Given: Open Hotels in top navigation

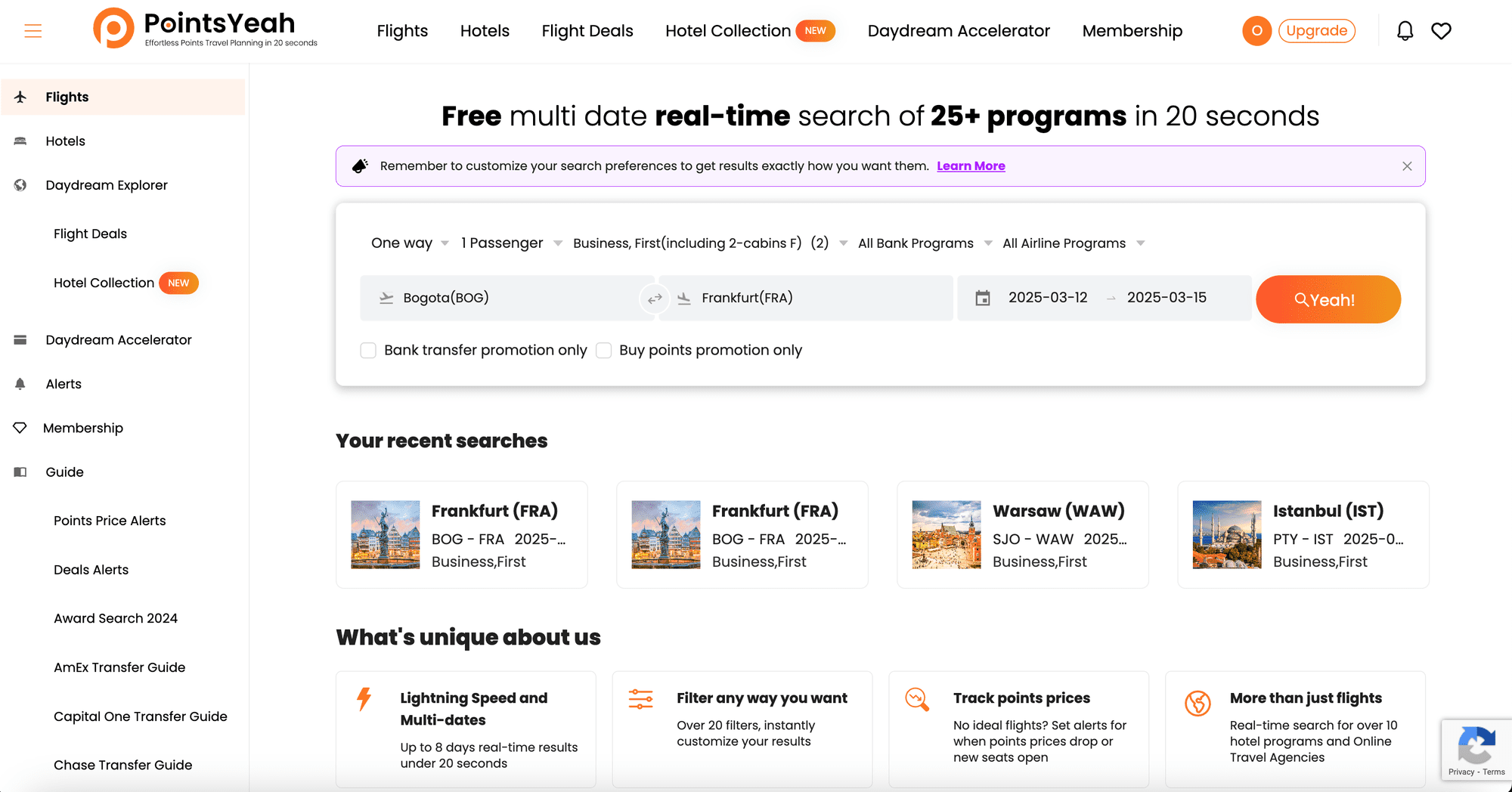Looking at the screenshot, I should (485, 31).
